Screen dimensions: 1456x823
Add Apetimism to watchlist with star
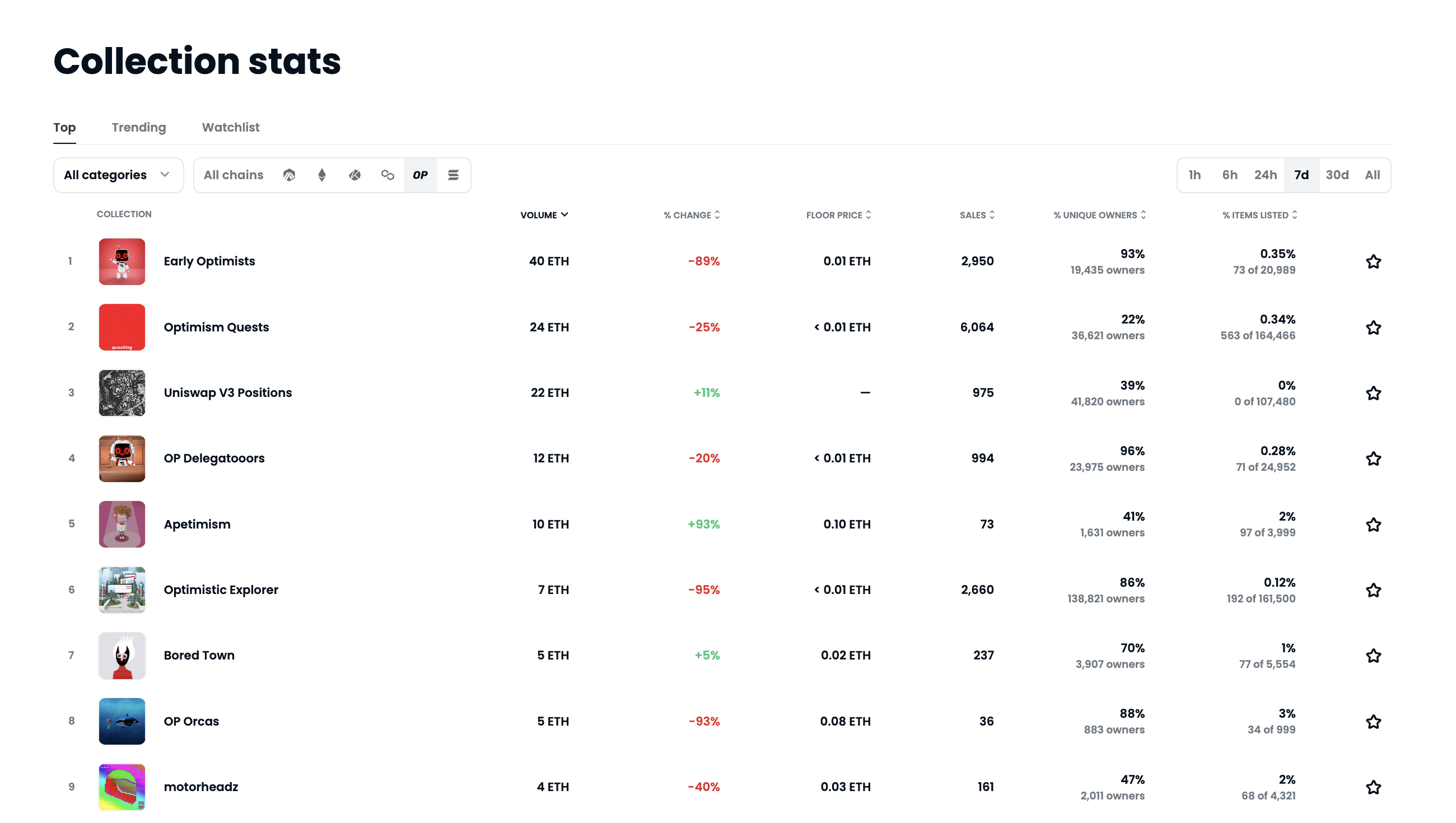[1374, 525]
